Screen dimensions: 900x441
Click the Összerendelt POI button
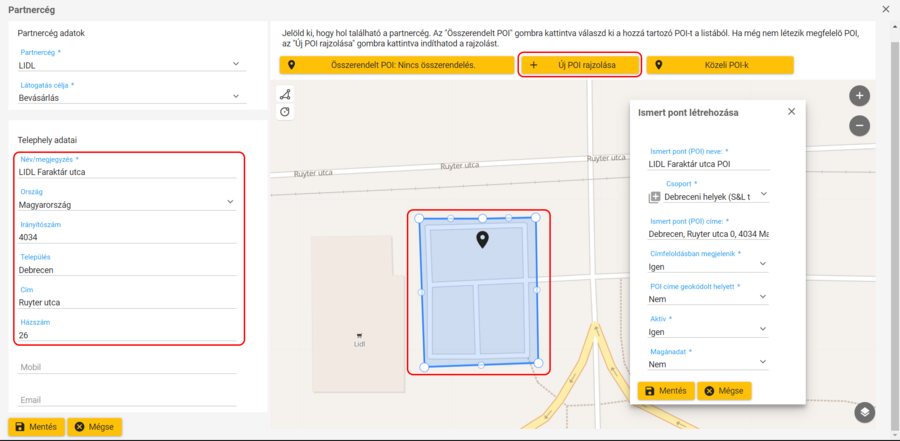(x=396, y=65)
